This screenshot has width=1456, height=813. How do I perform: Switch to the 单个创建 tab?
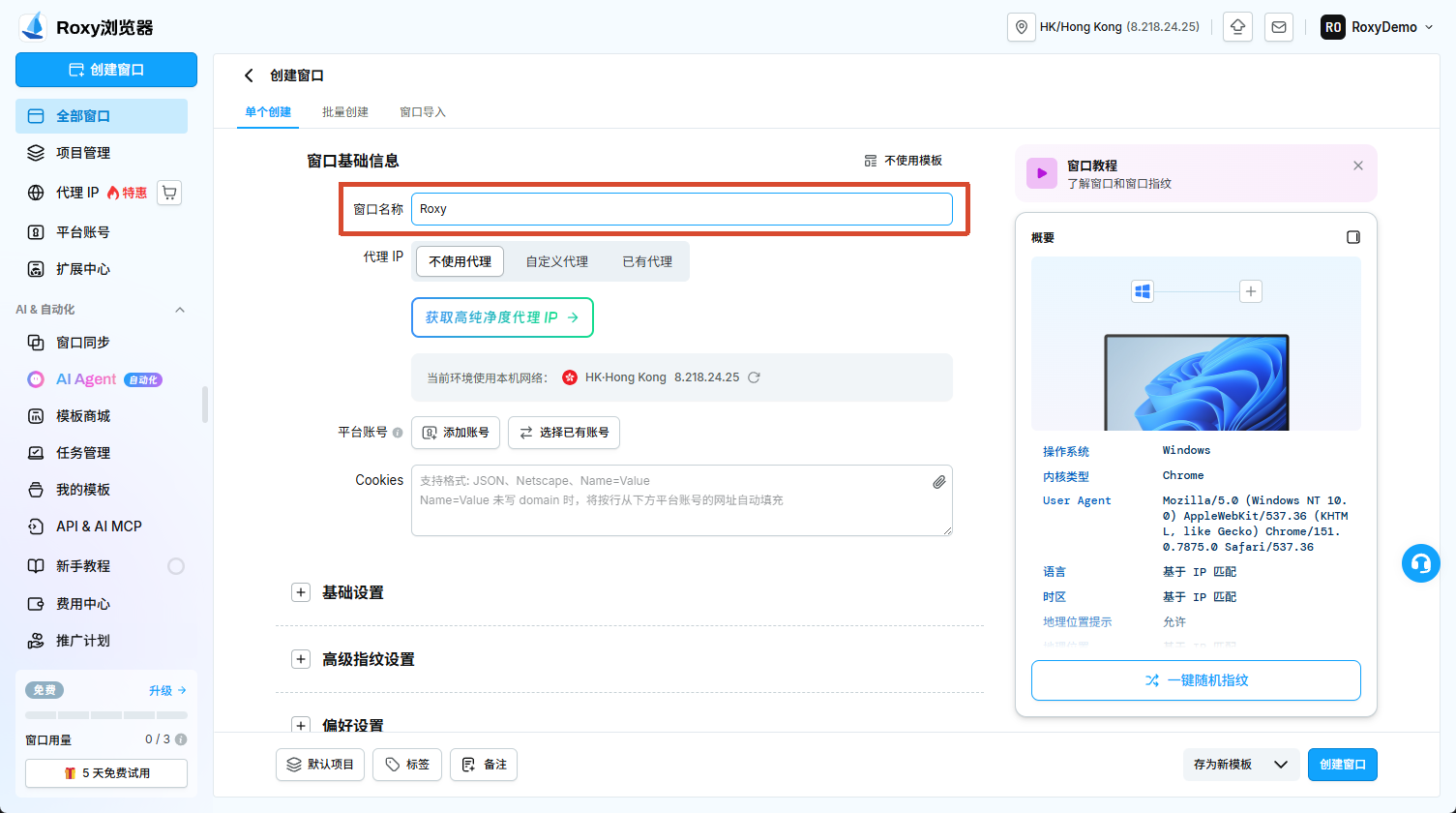point(268,112)
